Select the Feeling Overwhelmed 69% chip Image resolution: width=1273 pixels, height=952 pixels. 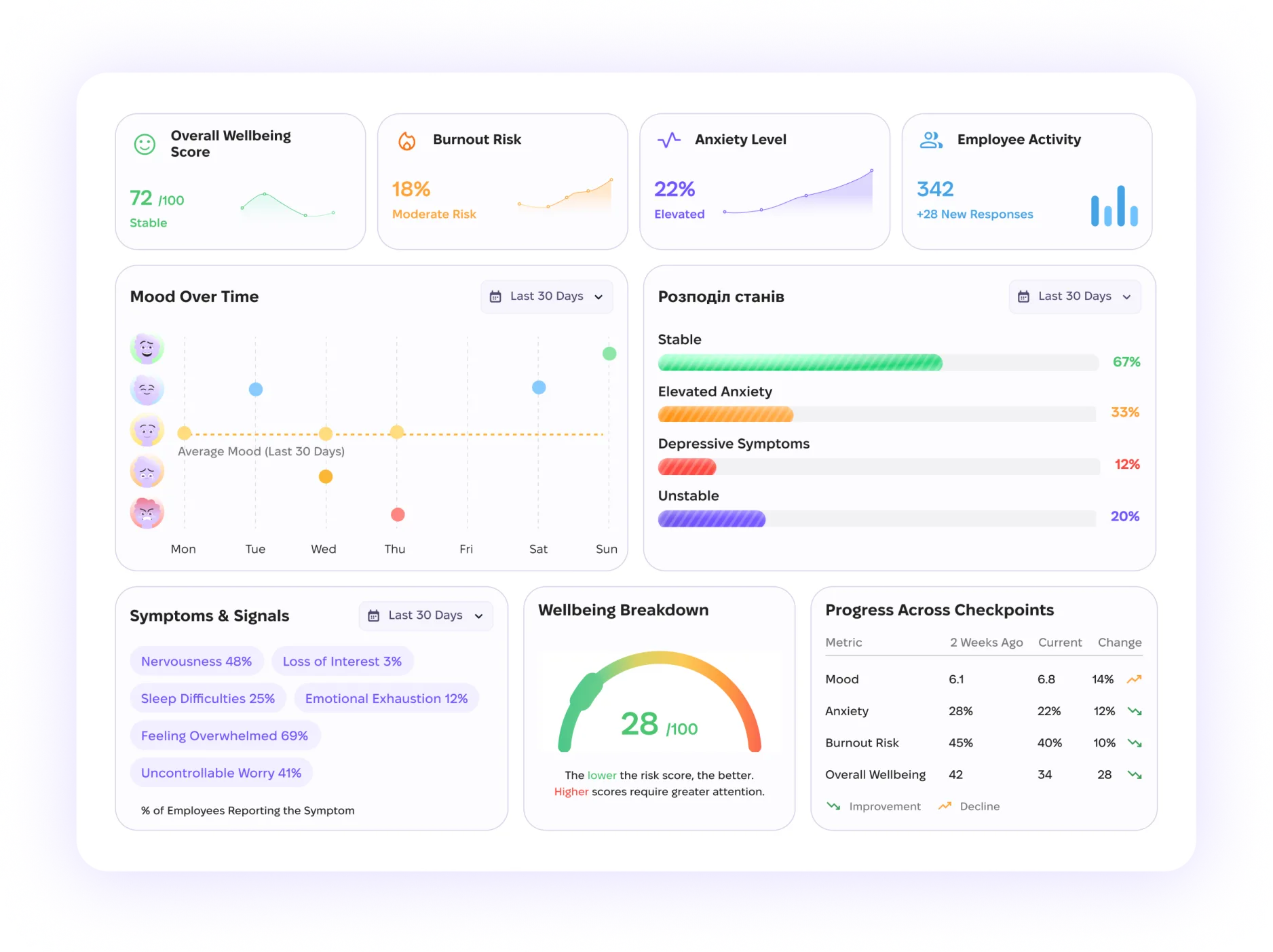coord(225,736)
